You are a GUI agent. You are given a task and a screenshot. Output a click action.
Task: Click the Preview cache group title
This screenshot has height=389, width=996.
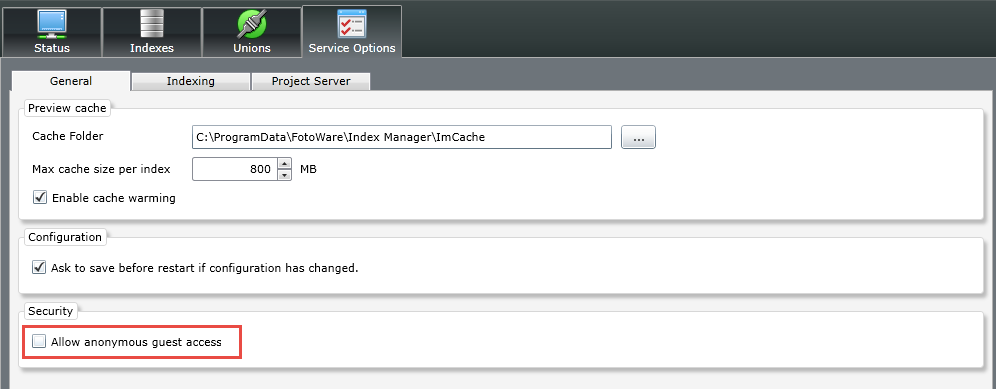pyautogui.click(x=67, y=108)
